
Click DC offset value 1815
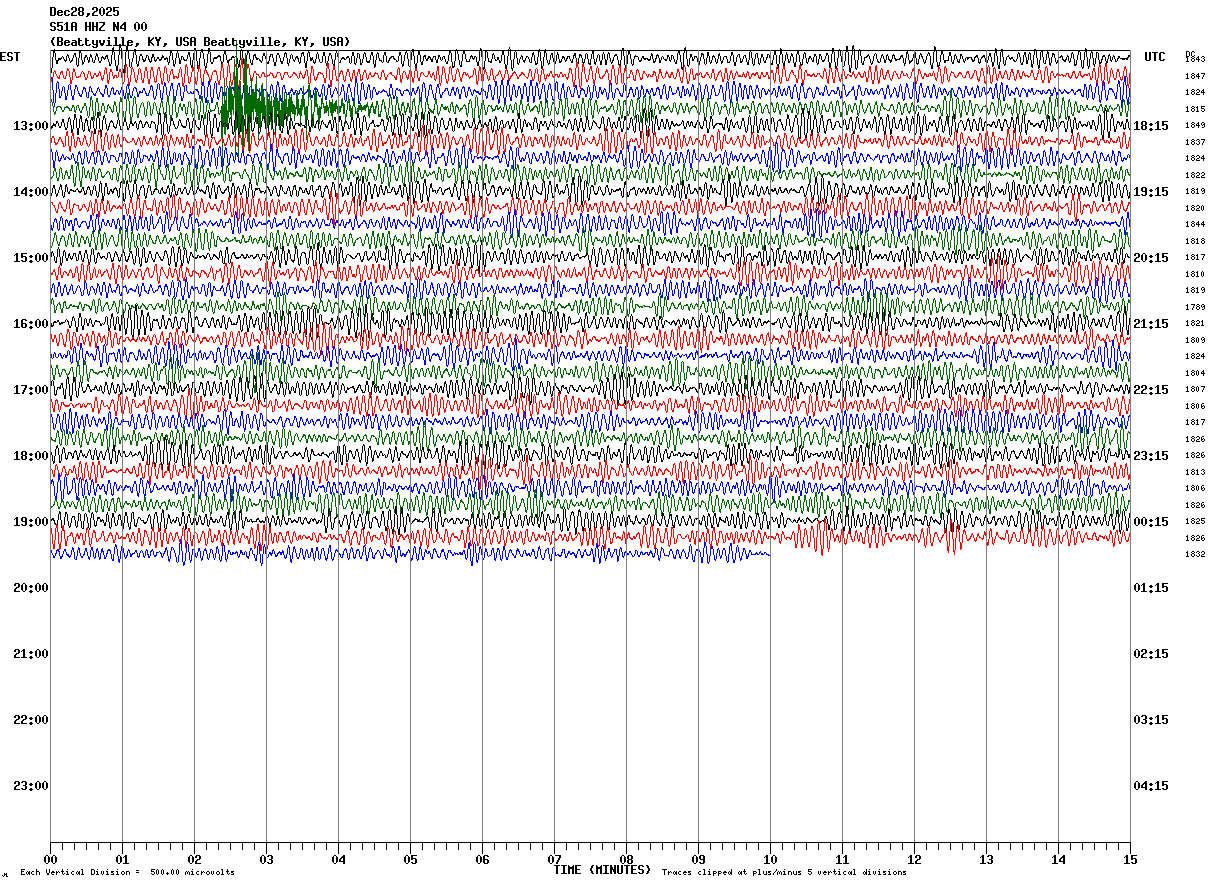coord(1195,109)
